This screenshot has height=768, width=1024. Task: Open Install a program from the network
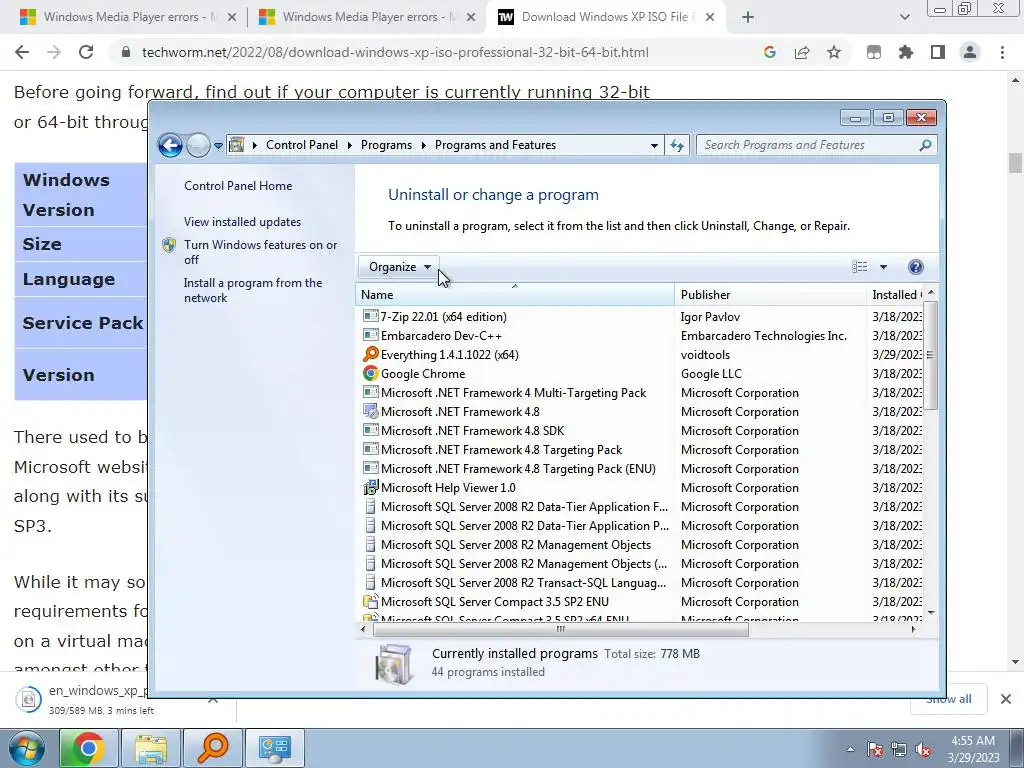click(x=253, y=290)
